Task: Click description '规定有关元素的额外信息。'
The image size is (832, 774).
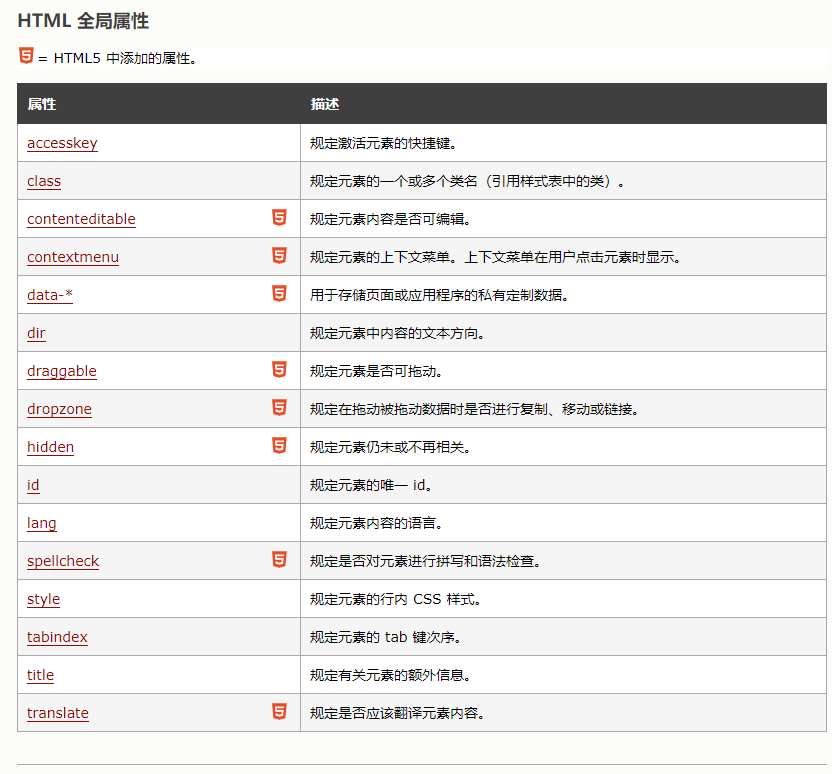Action: [x=391, y=676]
